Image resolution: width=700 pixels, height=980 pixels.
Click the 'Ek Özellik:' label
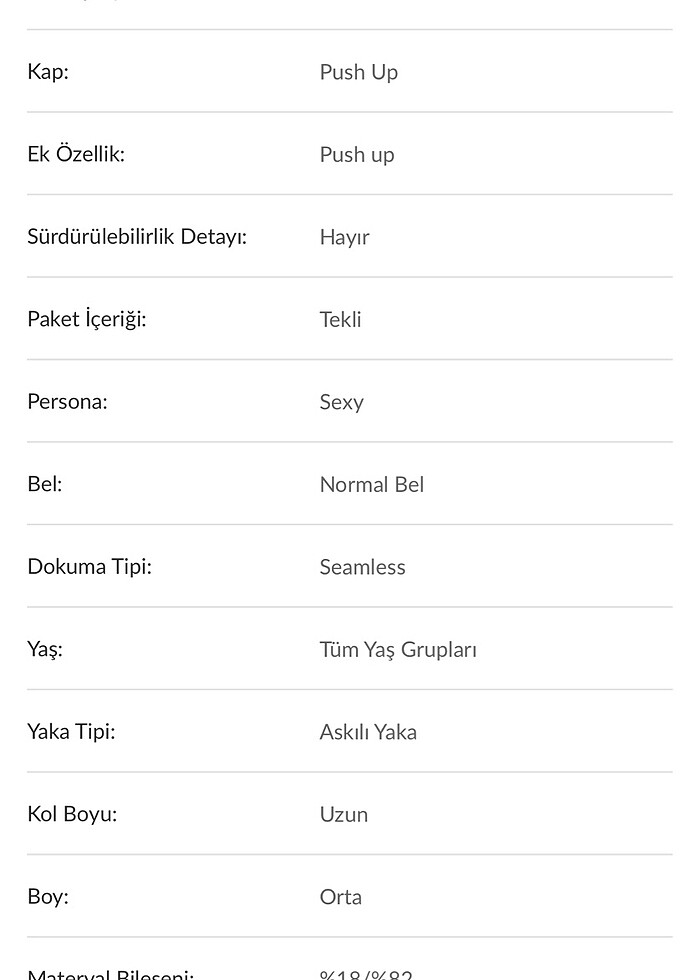(76, 154)
